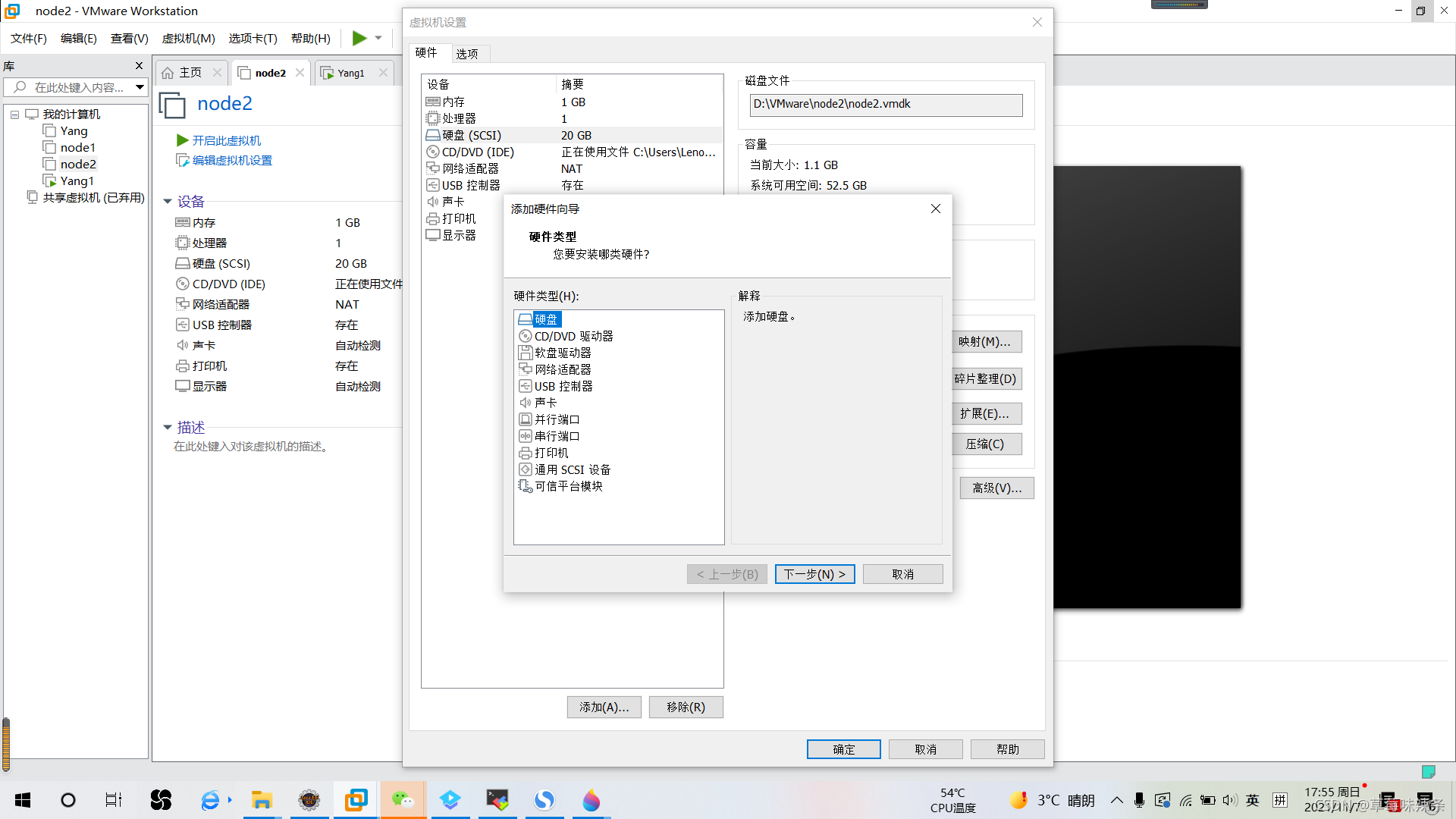Click 碎片整理(D) button

[x=987, y=378]
